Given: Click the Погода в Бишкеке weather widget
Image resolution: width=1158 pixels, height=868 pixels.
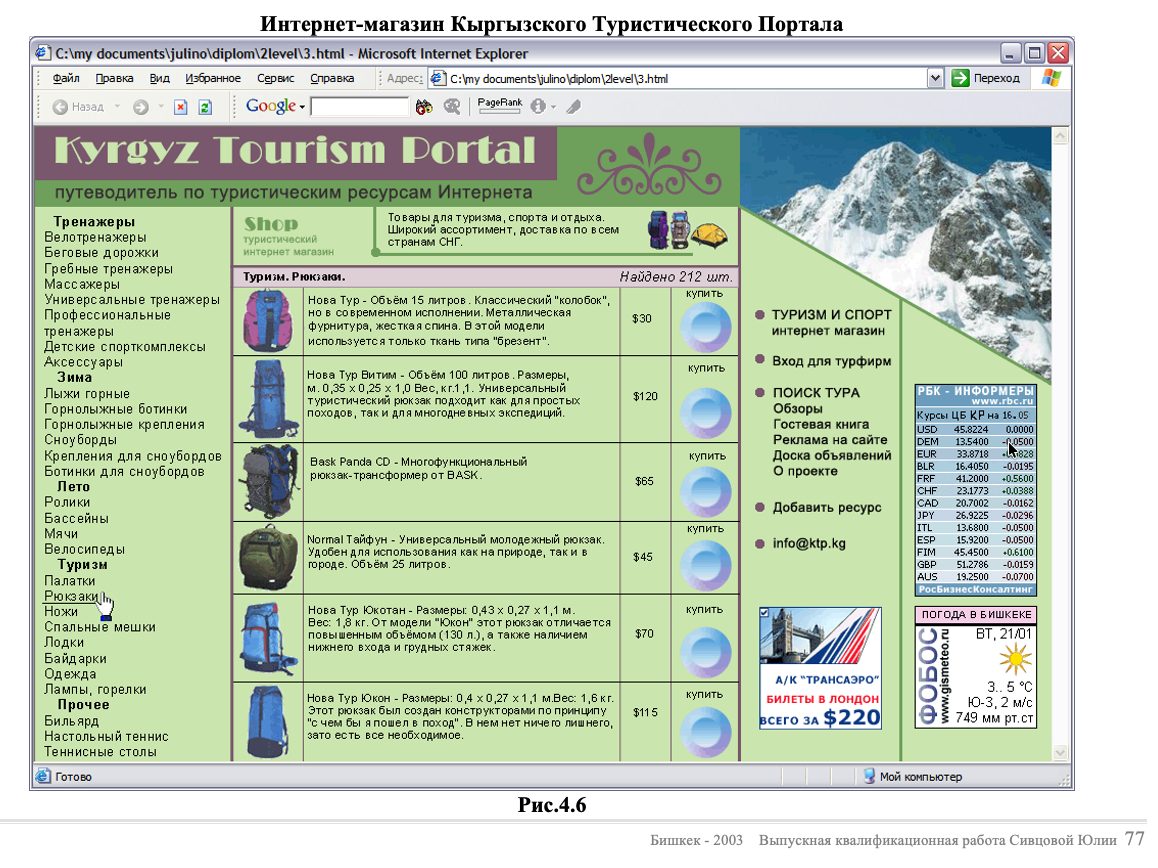Looking at the screenshot, I should [976, 667].
